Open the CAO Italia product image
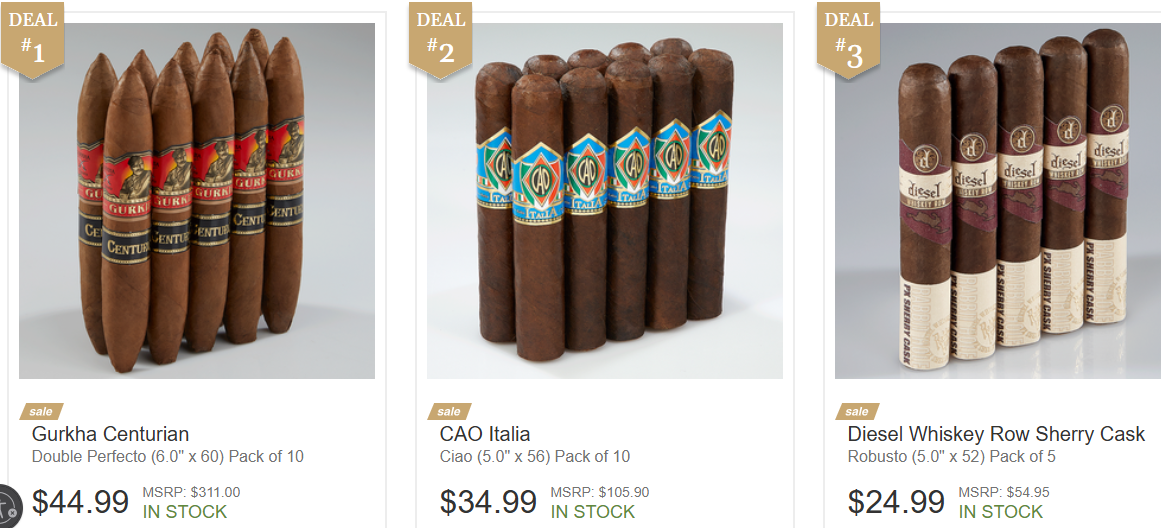This screenshot has width=1161, height=528. (x=605, y=201)
